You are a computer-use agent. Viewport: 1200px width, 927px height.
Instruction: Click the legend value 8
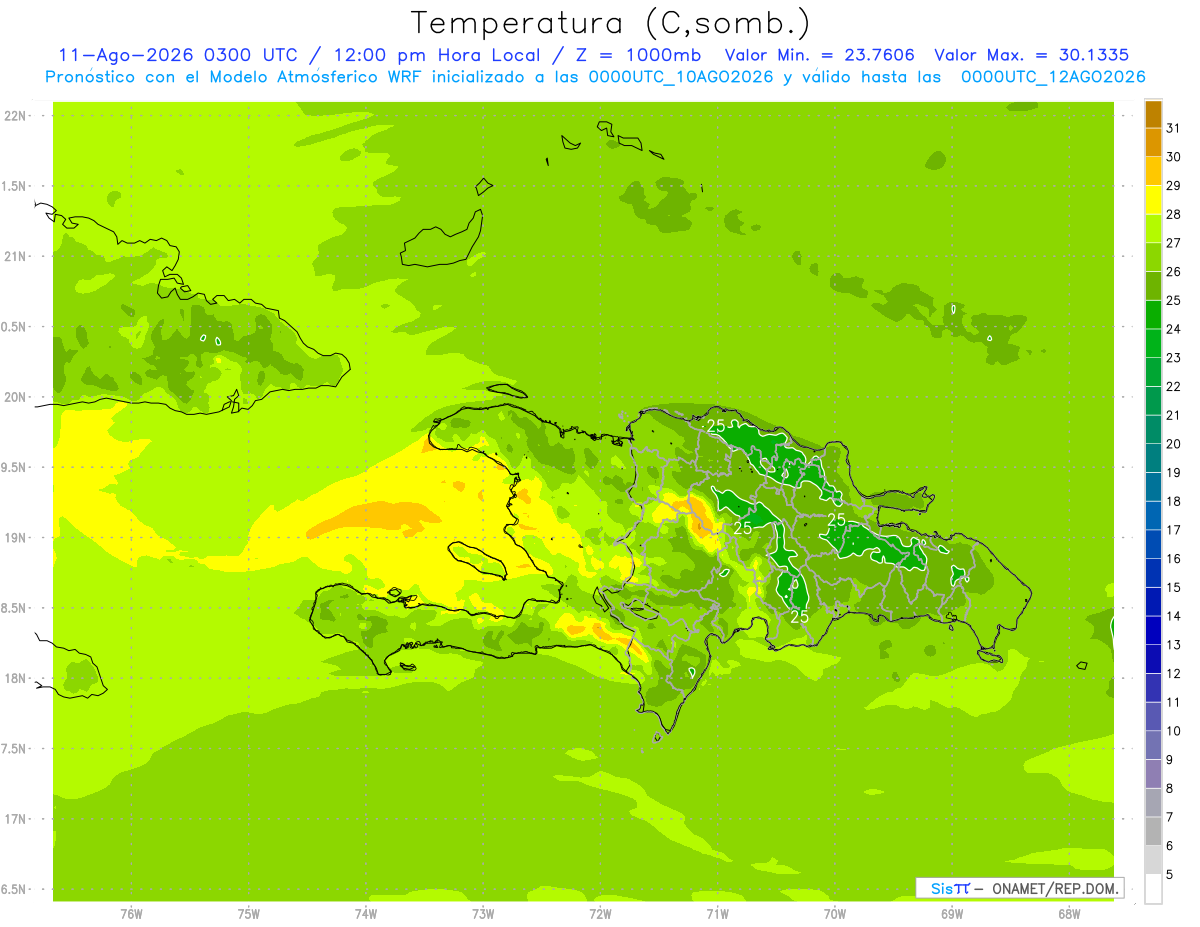pos(1169,789)
